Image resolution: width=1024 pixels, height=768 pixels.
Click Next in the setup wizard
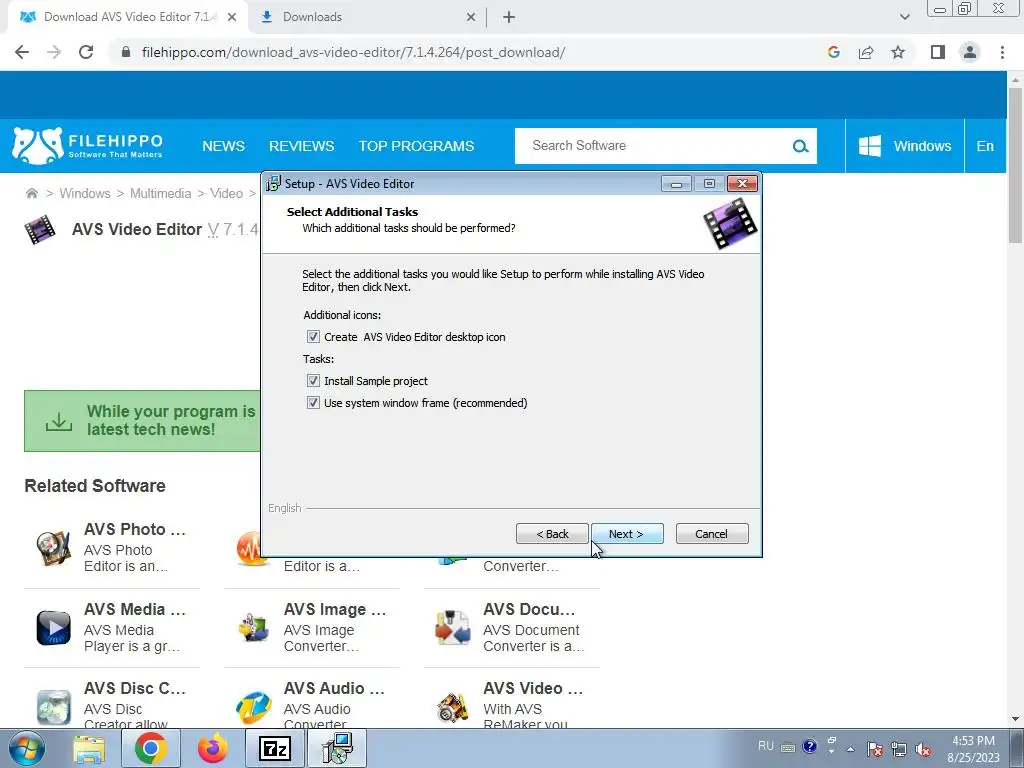pos(627,534)
